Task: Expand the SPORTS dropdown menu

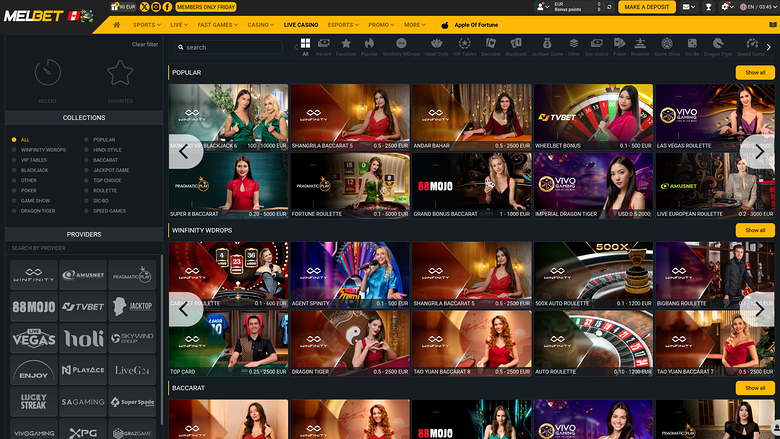Action: coord(147,25)
